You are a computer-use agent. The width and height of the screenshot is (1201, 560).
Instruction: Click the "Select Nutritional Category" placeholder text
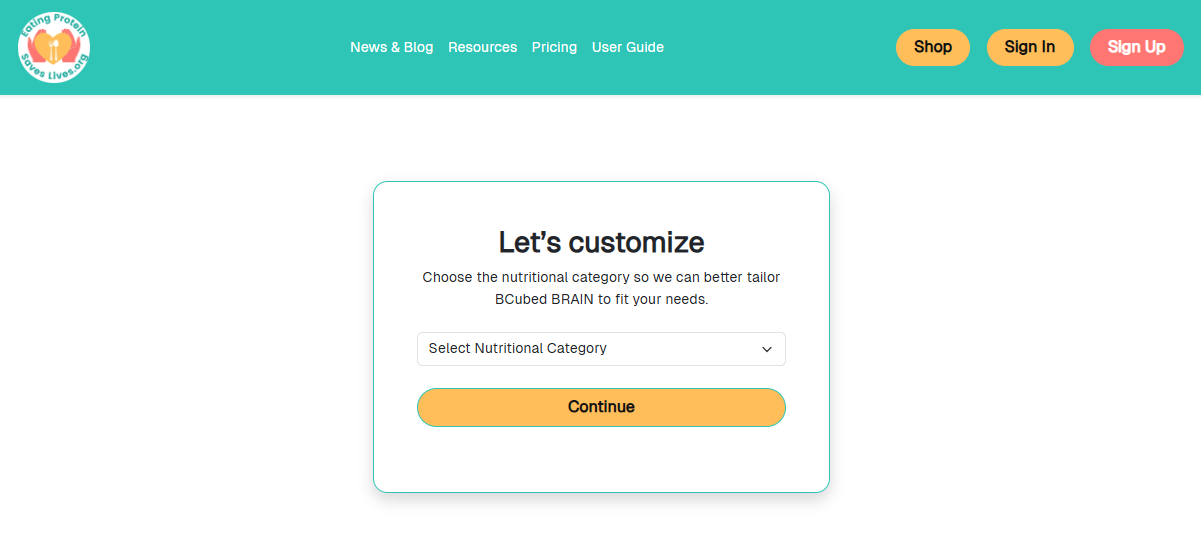pyautogui.click(x=517, y=349)
